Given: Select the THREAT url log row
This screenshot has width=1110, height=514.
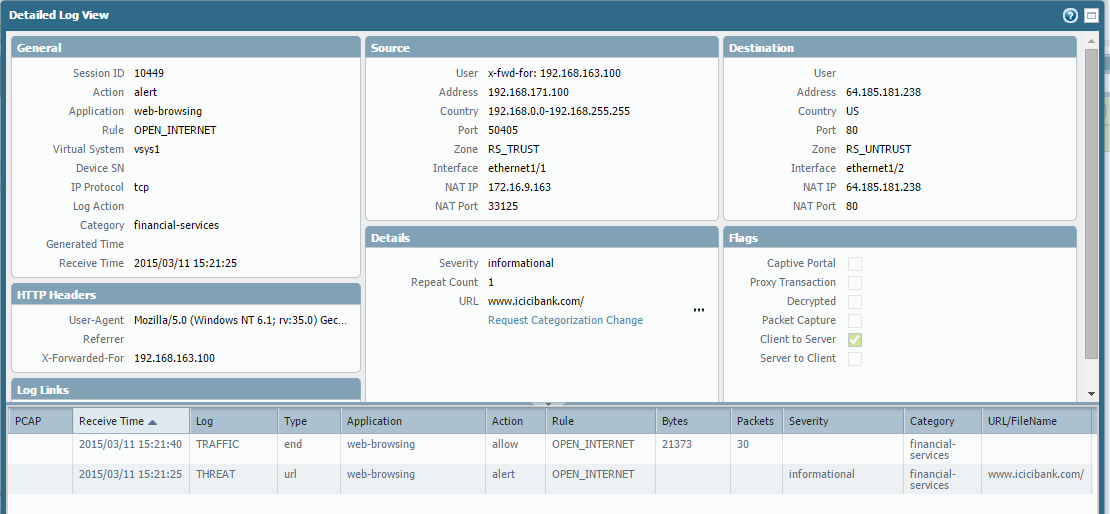Looking at the screenshot, I should (217, 474).
